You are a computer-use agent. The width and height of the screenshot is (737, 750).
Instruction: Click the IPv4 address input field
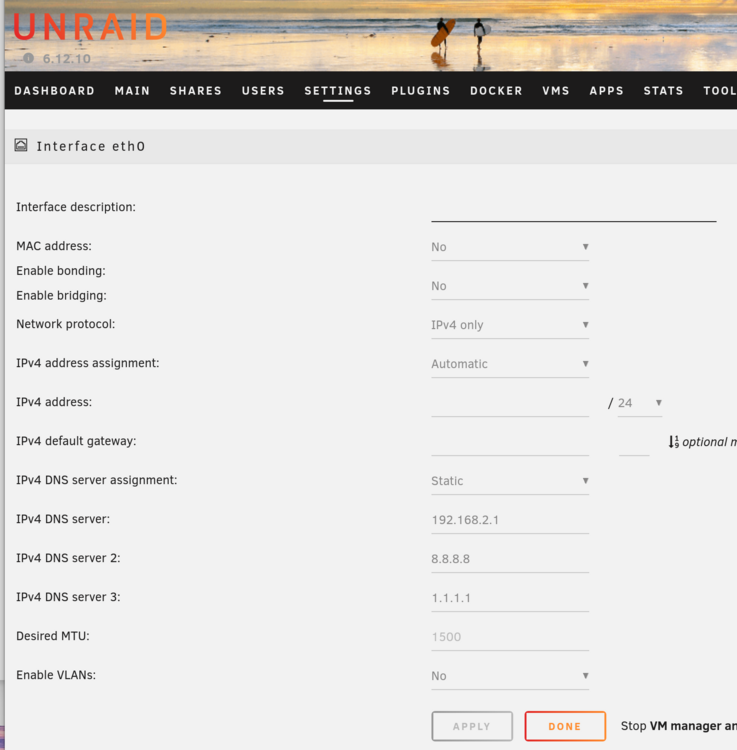(x=510, y=403)
